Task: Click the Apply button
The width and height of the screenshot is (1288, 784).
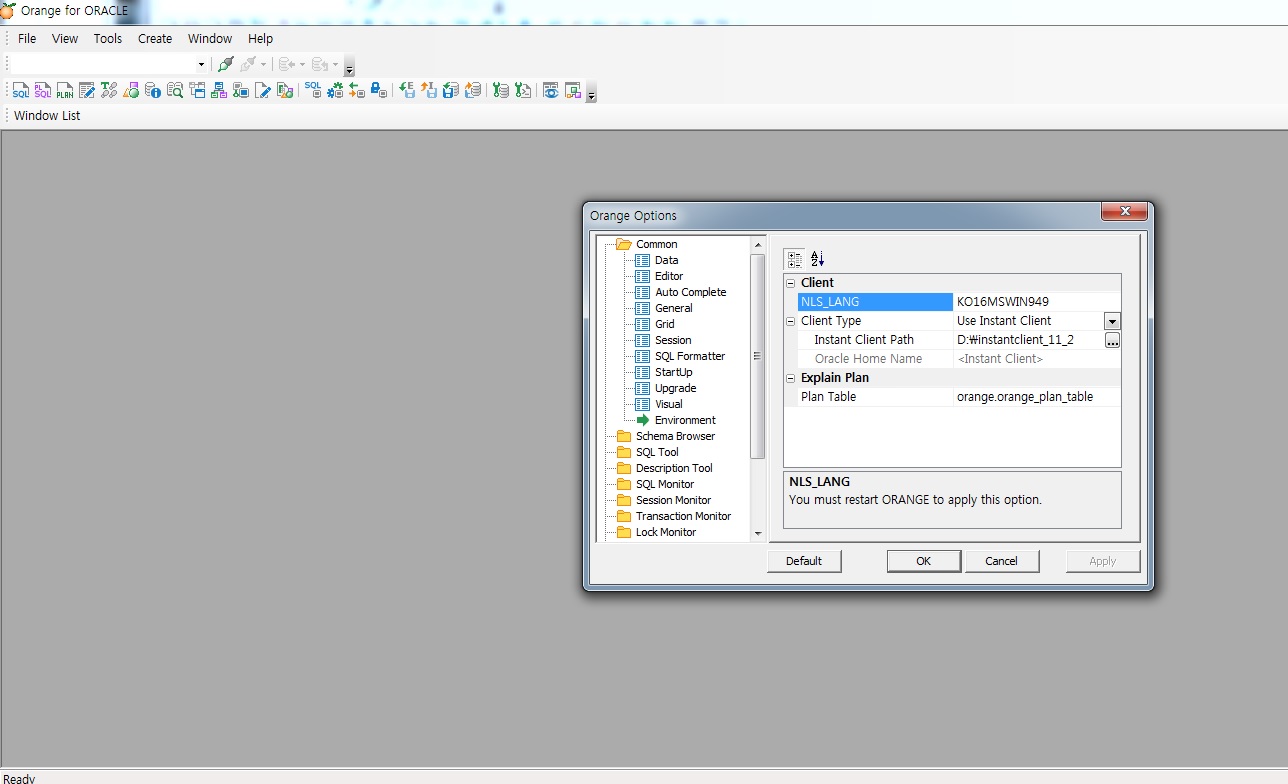Action: click(x=1103, y=561)
